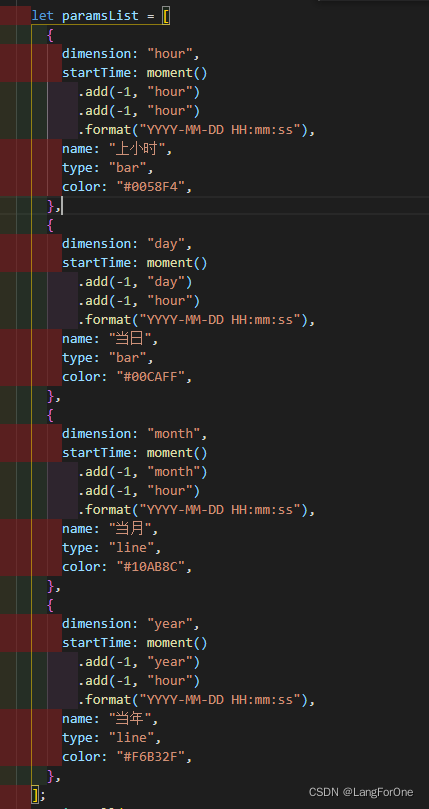Click the "let paramsList = [" declaration line
This screenshot has height=809, width=429.
101,16
